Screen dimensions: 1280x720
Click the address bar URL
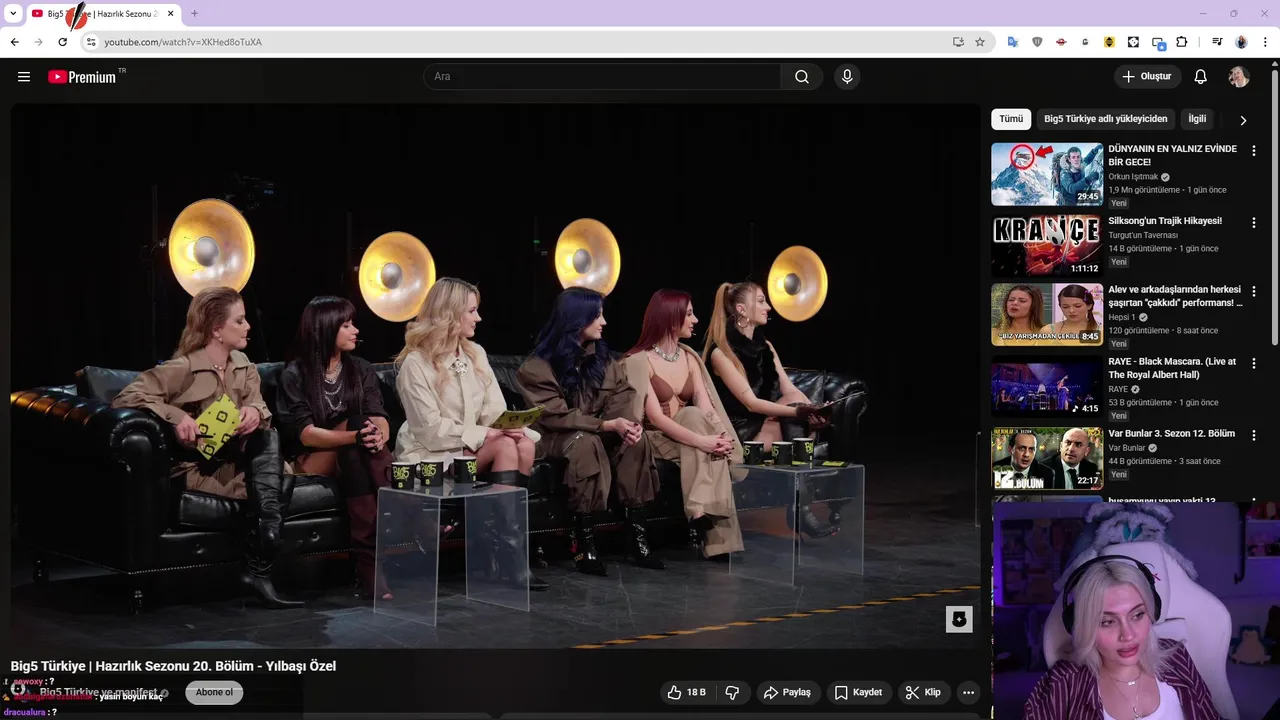(183, 42)
